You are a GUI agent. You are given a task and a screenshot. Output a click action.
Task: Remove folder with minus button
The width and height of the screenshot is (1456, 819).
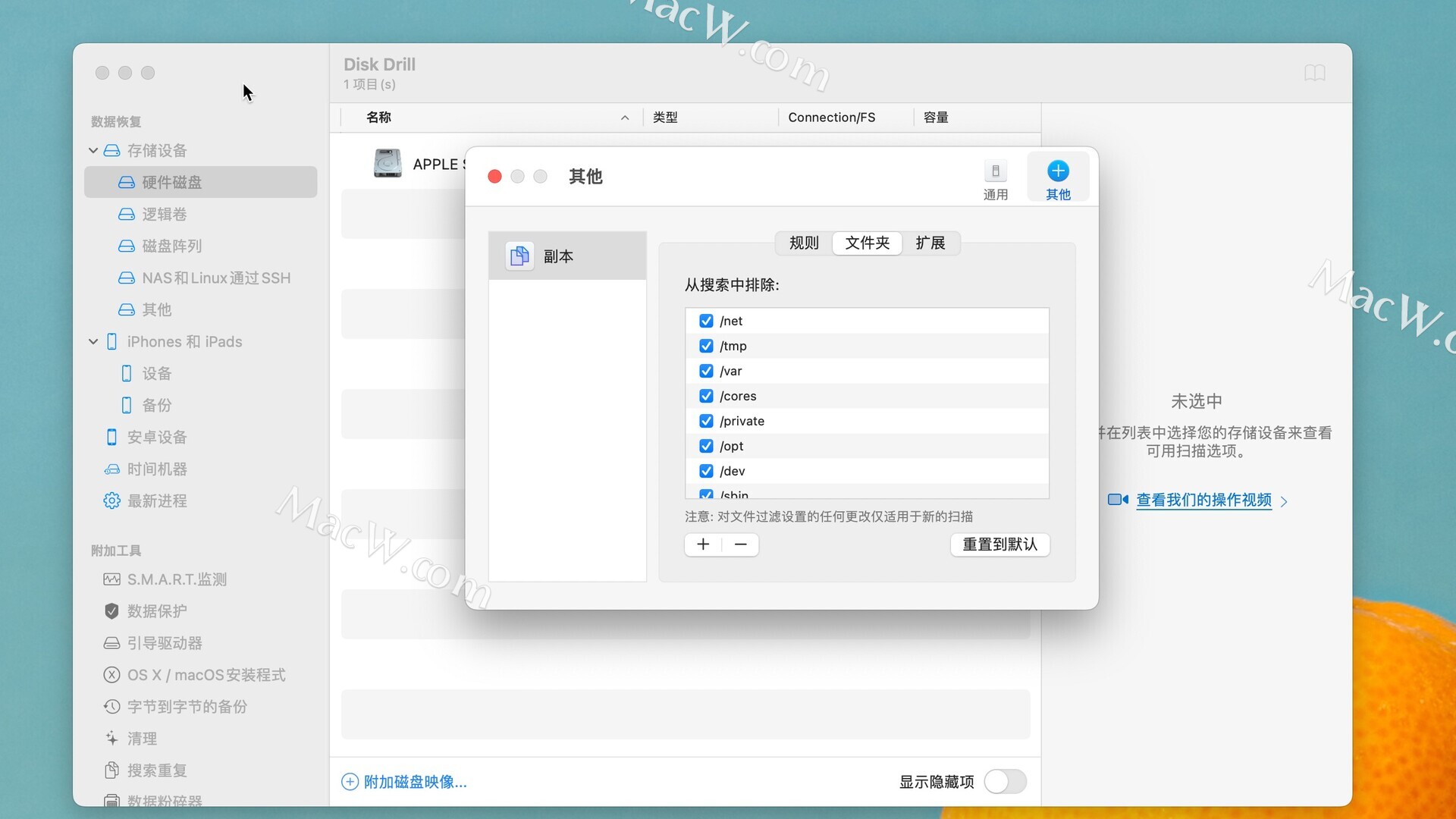pyautogui.click(x=741, y=544)
